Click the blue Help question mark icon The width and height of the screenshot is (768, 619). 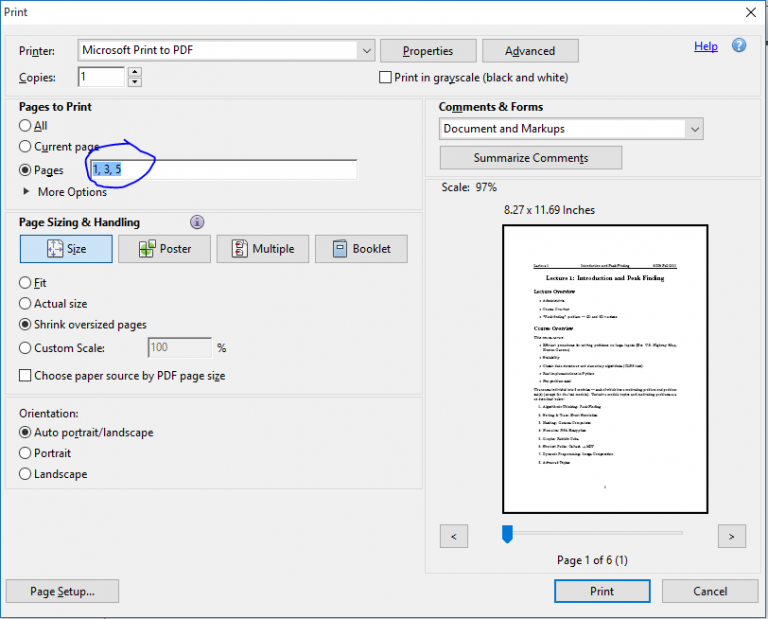click(739, 46)
